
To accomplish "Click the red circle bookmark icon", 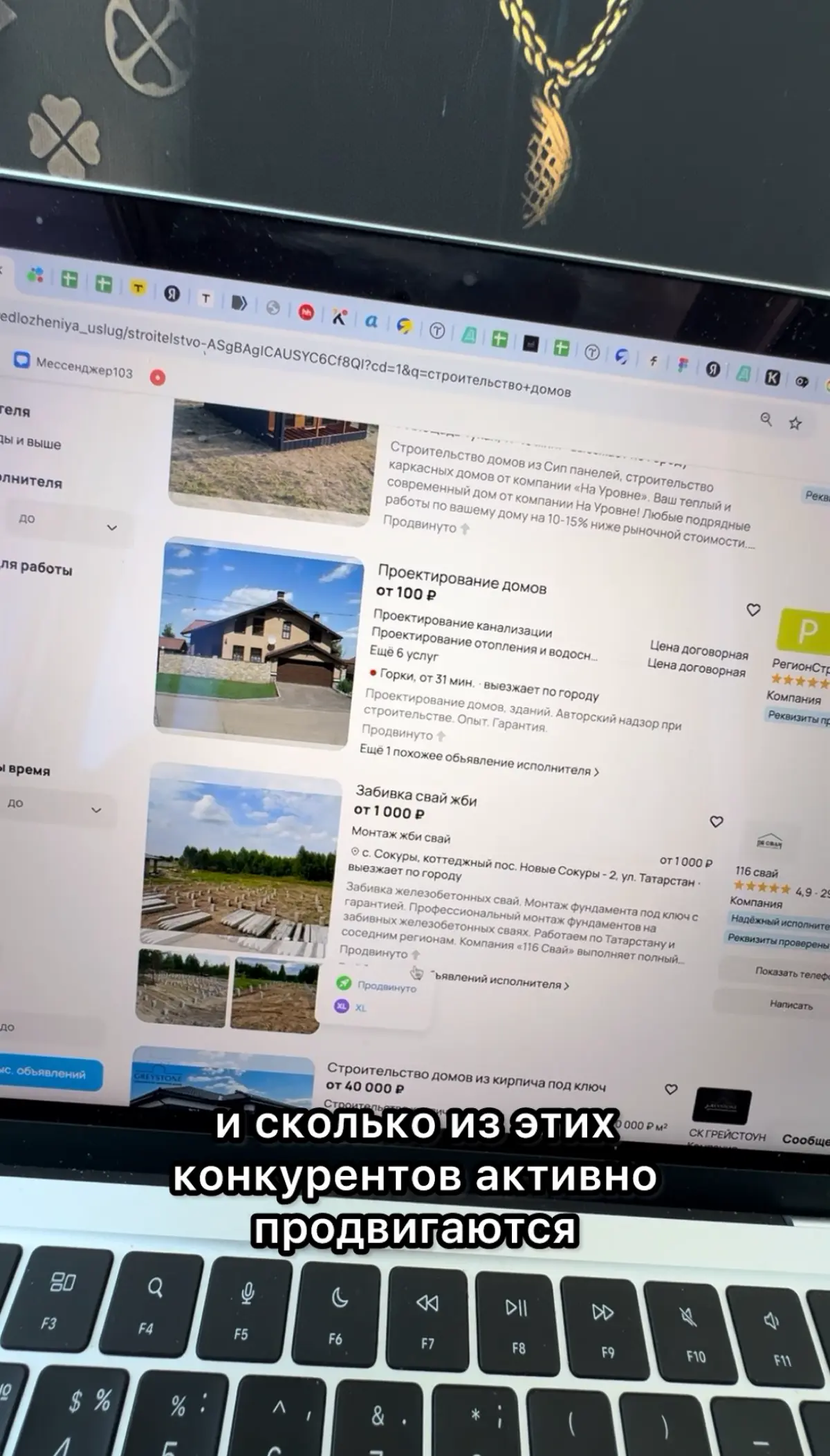I will tap(158, 377).
